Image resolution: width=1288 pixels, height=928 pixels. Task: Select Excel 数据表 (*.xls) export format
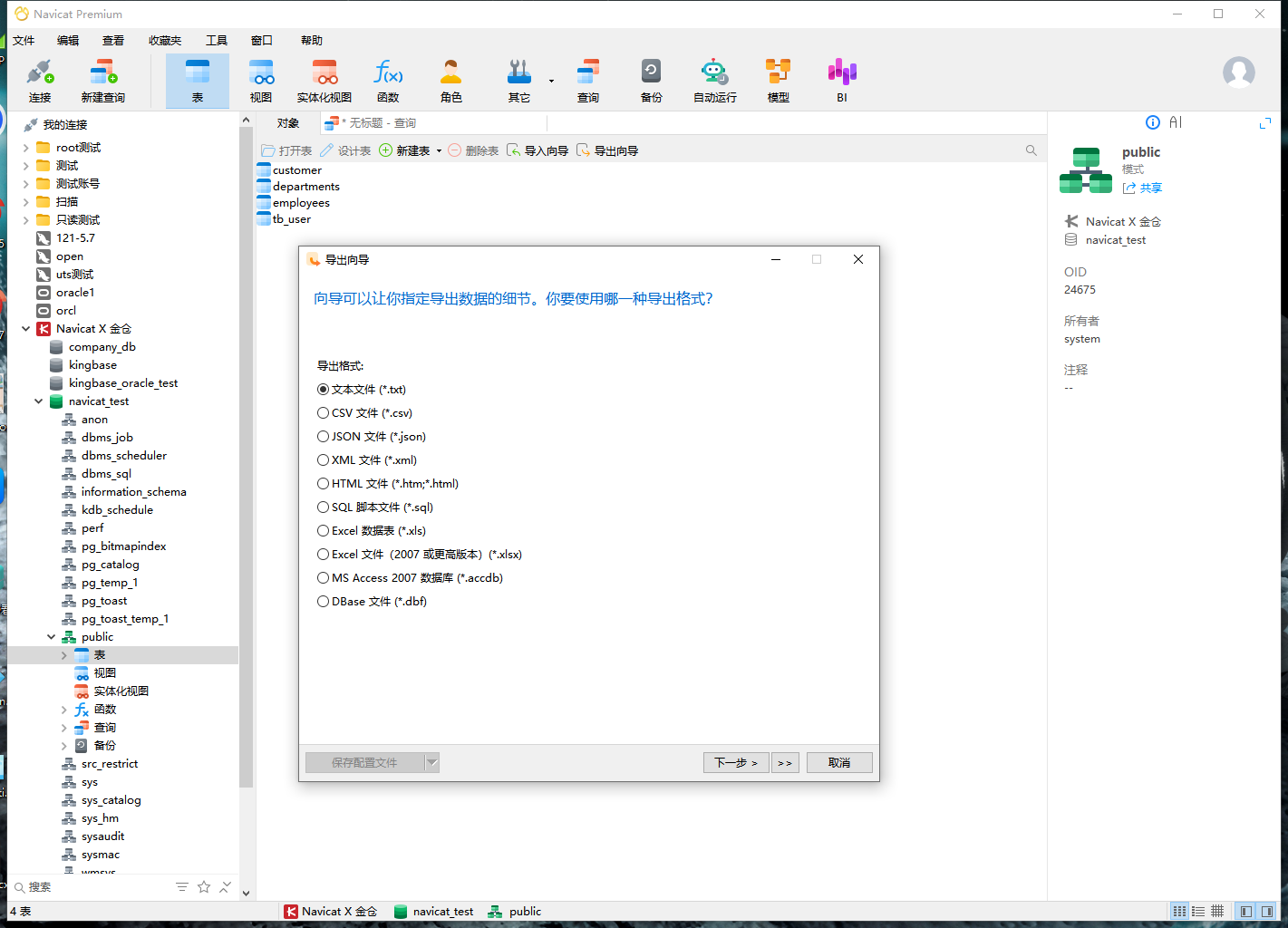pos(372,531)
